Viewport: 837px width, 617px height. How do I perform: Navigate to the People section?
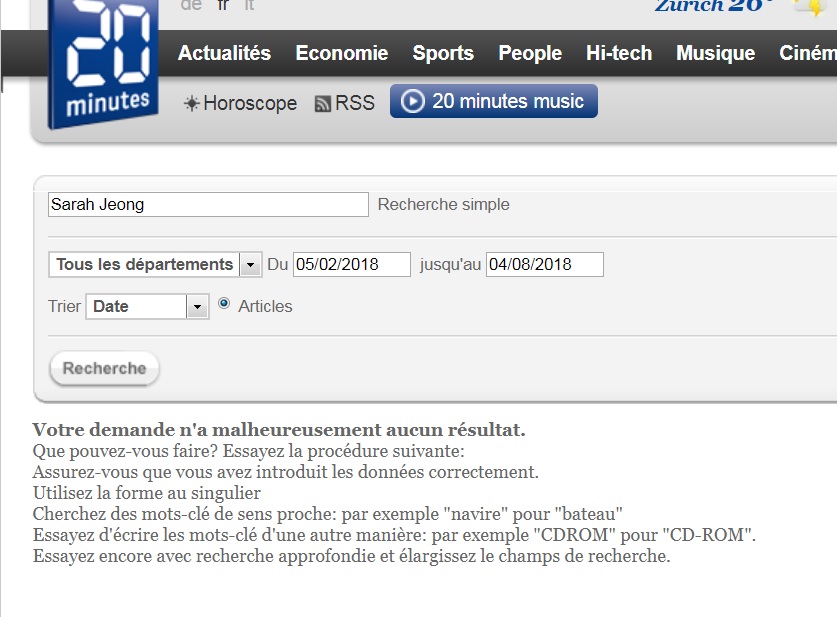[530, 54]
